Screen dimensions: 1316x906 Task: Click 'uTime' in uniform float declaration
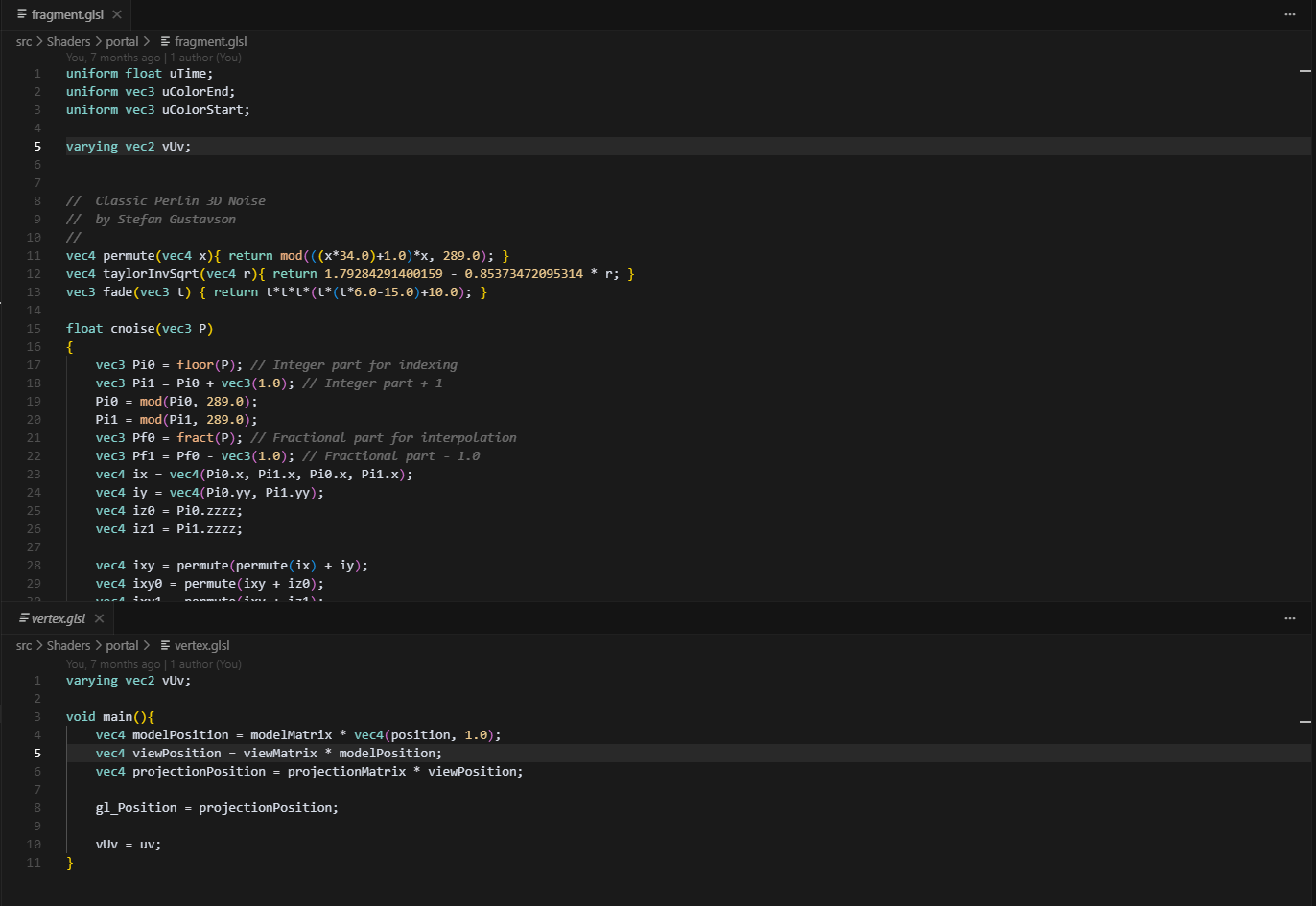pos(188,74)
